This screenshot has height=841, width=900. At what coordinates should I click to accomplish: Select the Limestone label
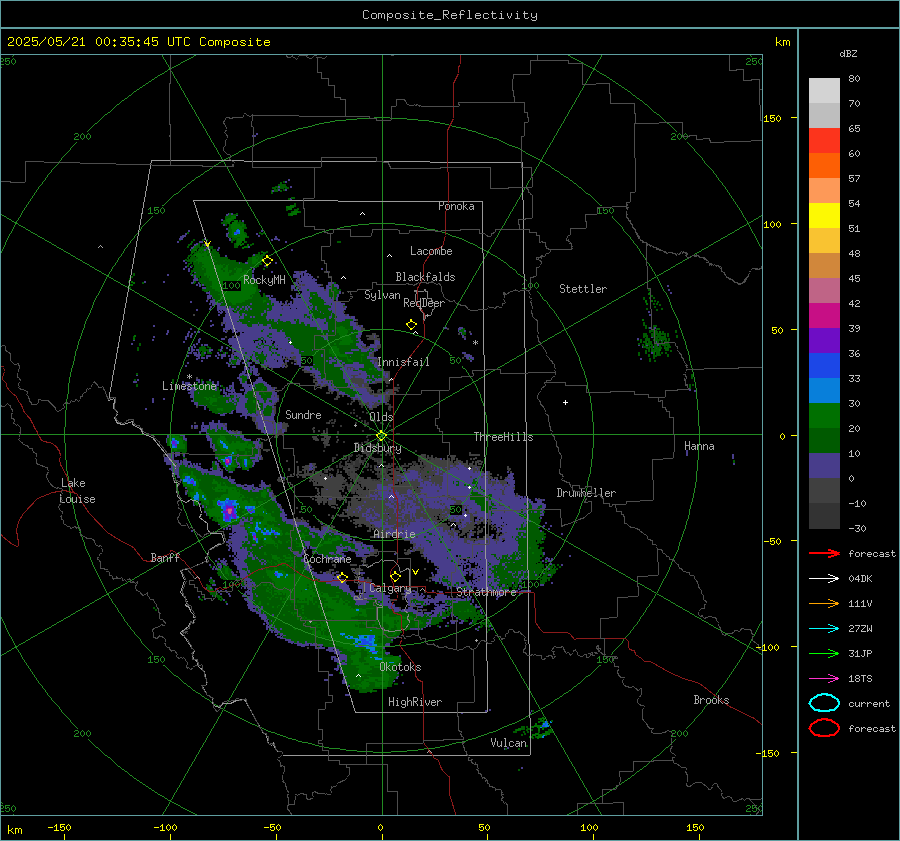(189, 386)
